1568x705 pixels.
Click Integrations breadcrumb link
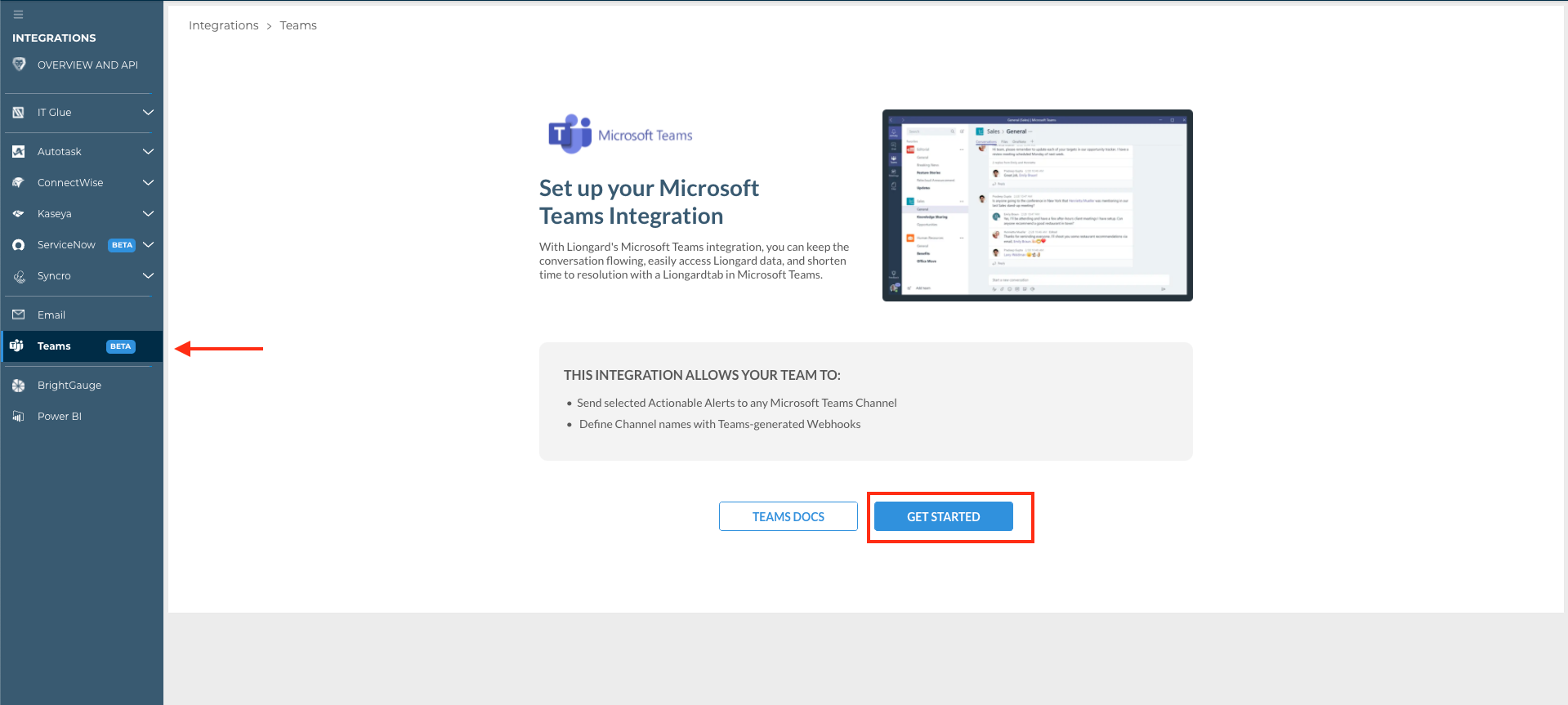(x=223, y=25)
